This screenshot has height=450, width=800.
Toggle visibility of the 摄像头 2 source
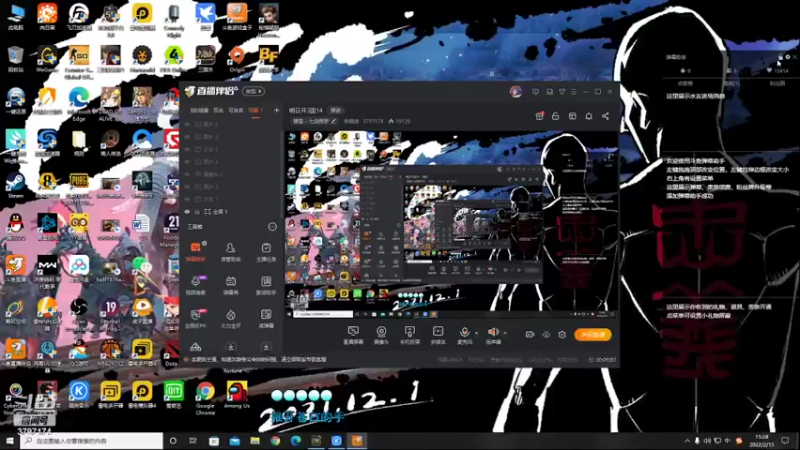(187, 174)
